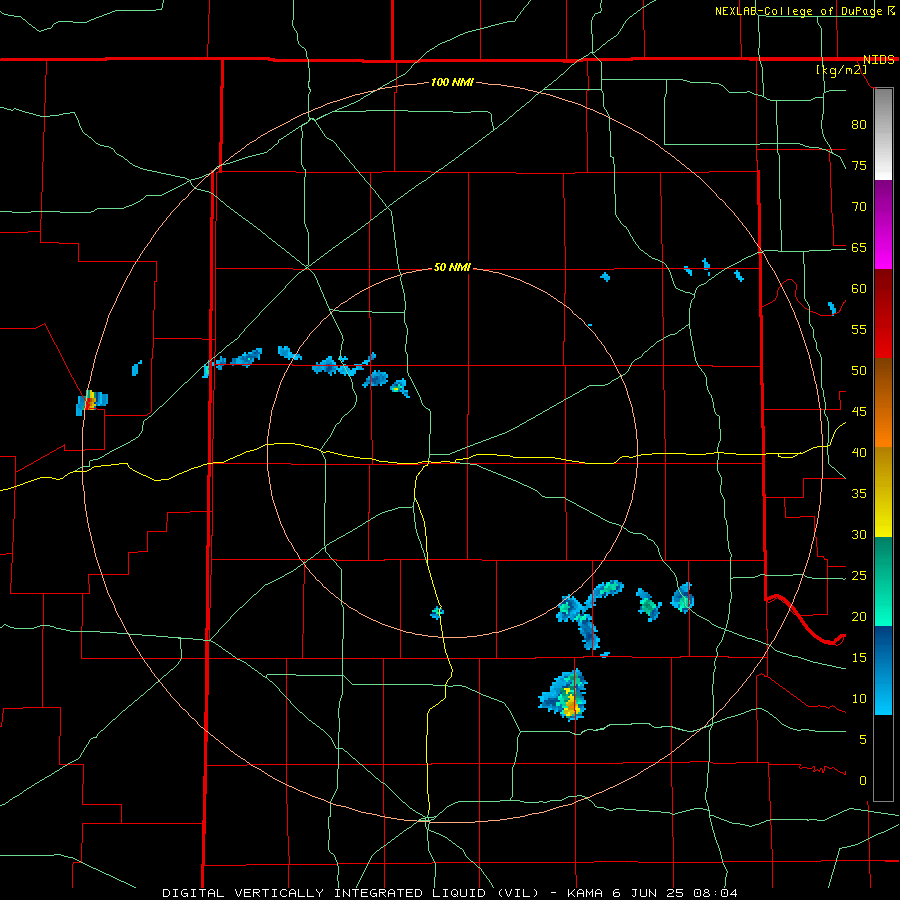Screen dimensions: 900x900
Task: Click the 100 NMI range ring label
Action: coord(452,82)
